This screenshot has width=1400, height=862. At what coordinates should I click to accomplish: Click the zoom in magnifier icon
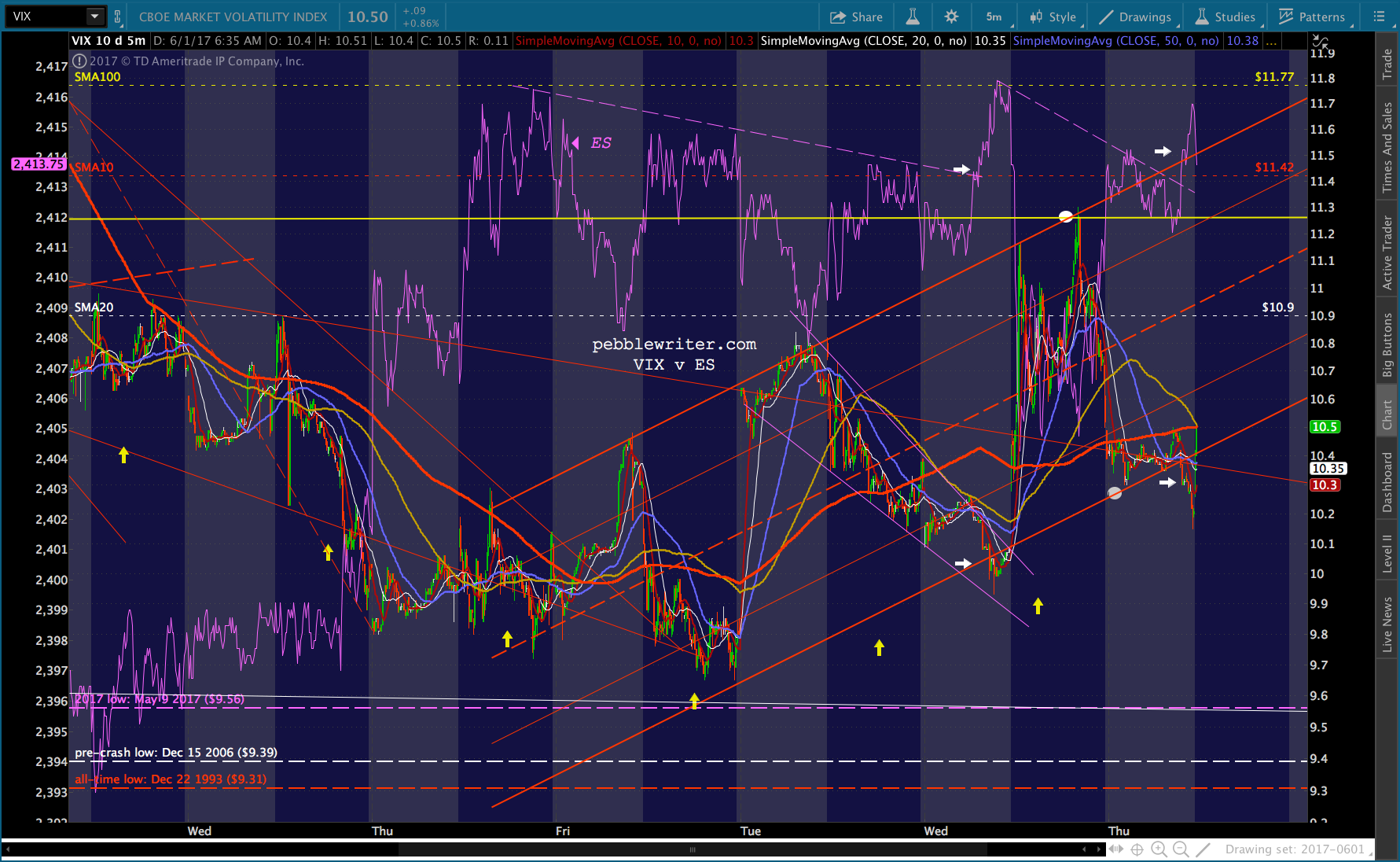click(x=1159, y=849)
